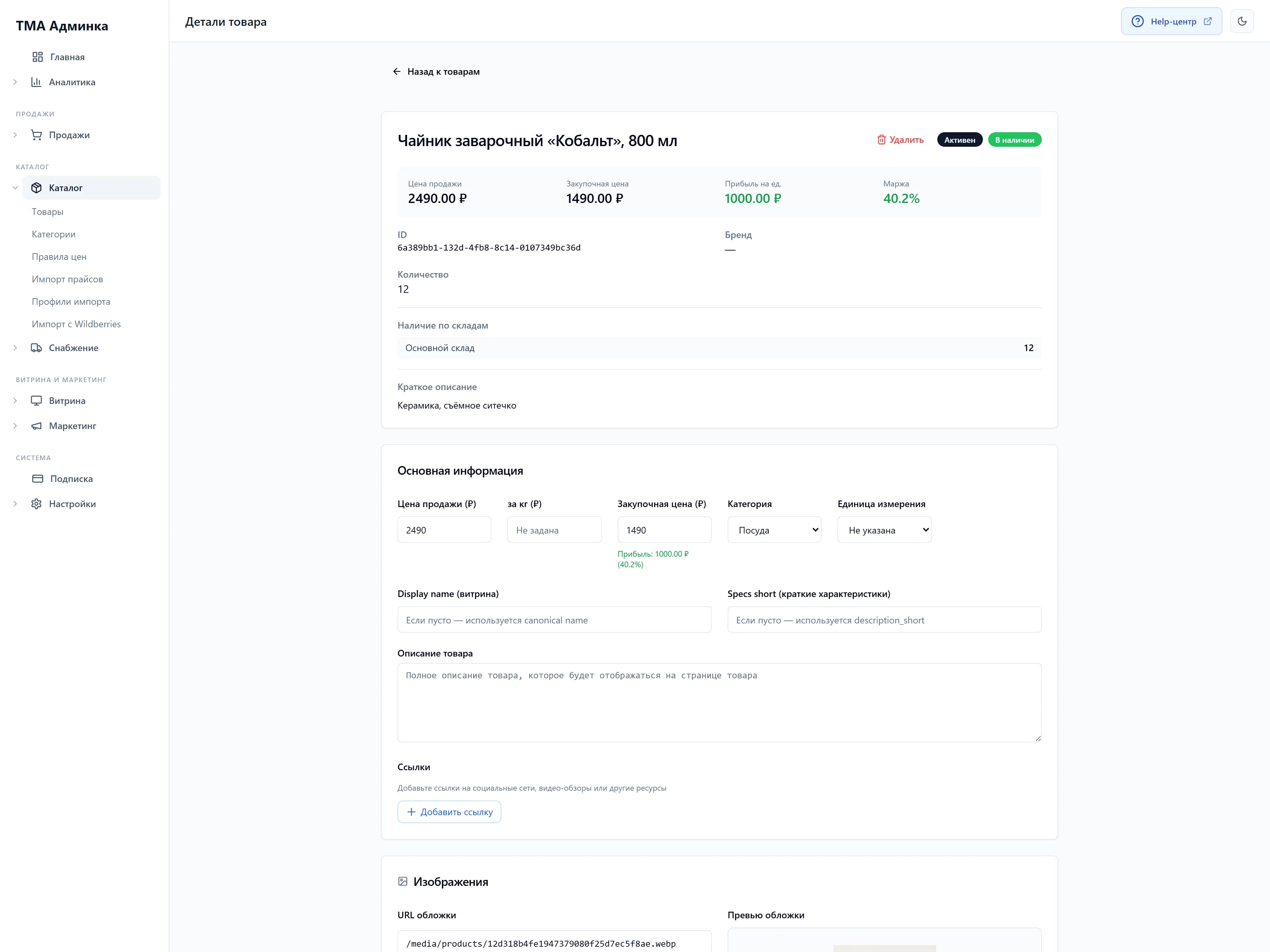Expand the Витрина sidebar chevron
This screenshot has height=952, width=1270.
[15, 401]
